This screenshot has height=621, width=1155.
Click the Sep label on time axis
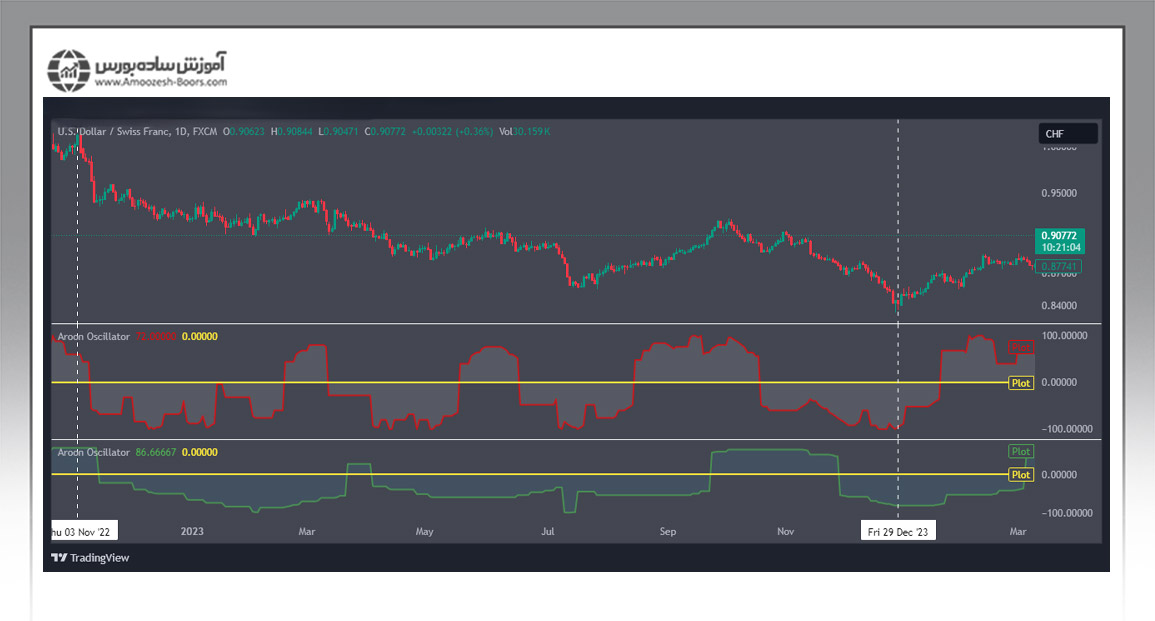coord(666,532)
